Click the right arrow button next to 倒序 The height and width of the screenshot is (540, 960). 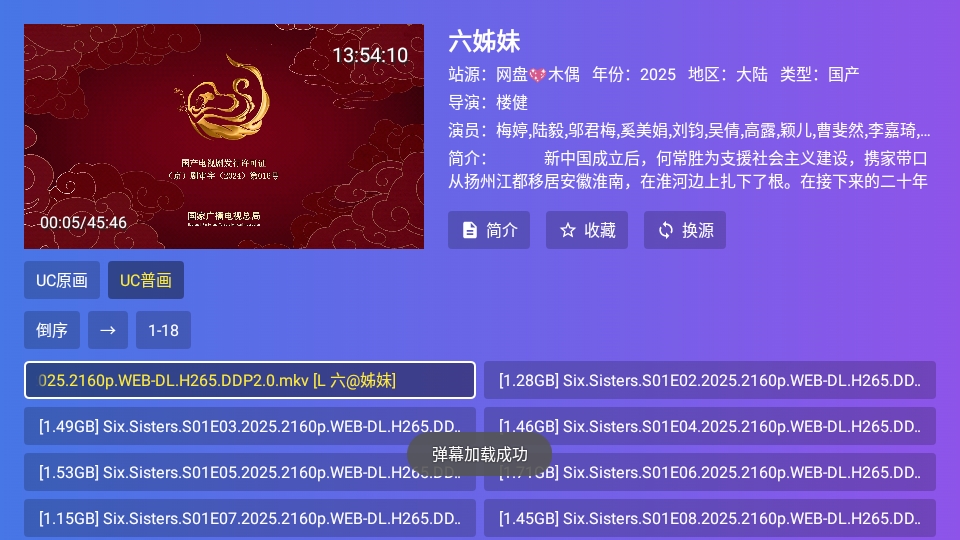click(x=108, y=330)
